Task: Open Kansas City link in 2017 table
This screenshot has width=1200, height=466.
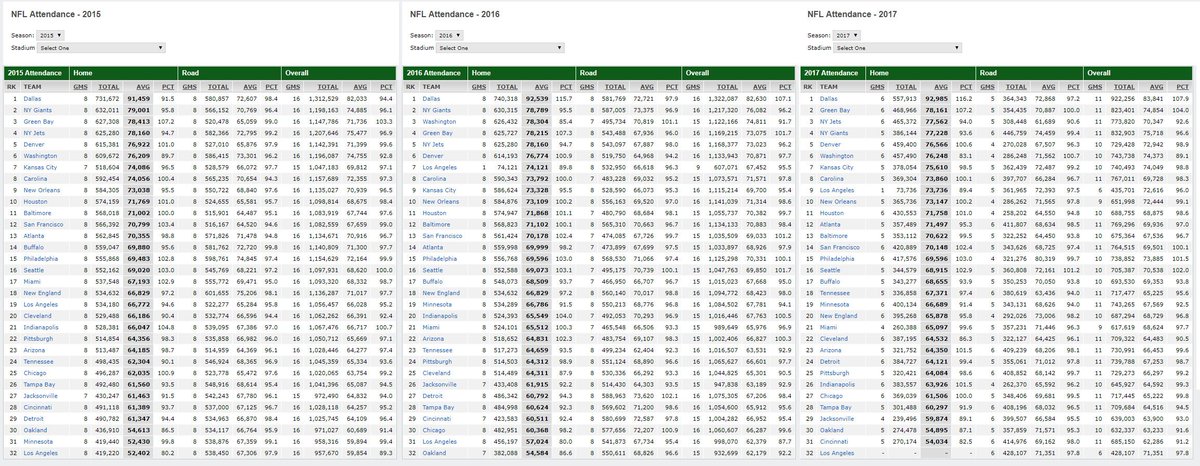Action: (836, 167)
